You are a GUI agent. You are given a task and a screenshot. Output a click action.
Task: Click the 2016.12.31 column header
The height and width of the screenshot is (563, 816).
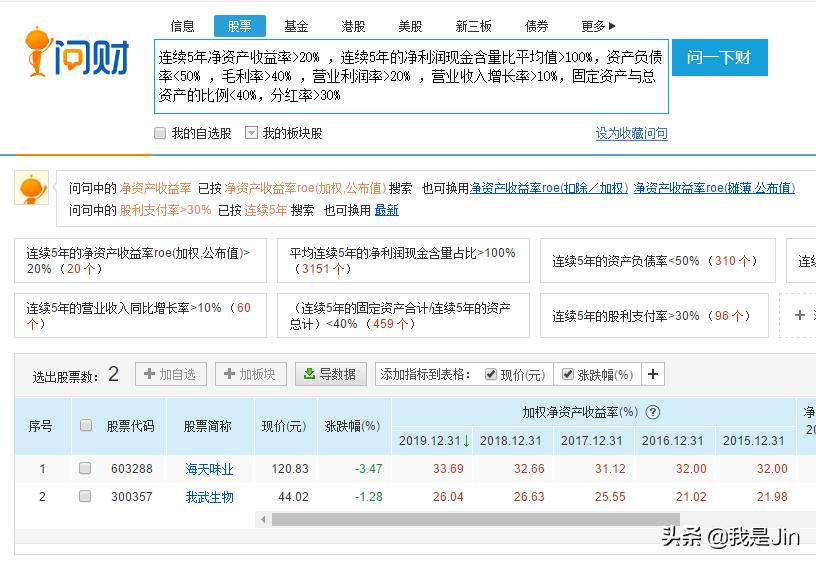point(673,441)
